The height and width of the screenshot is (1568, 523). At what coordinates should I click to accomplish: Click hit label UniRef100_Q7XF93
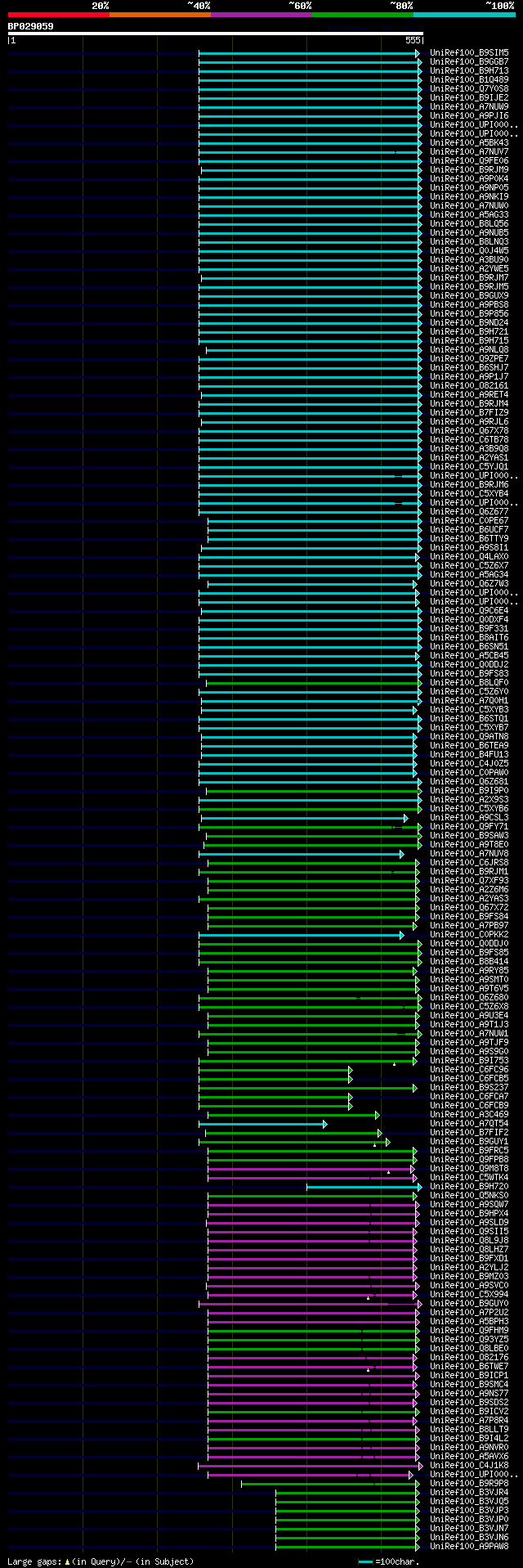point(469,881)
